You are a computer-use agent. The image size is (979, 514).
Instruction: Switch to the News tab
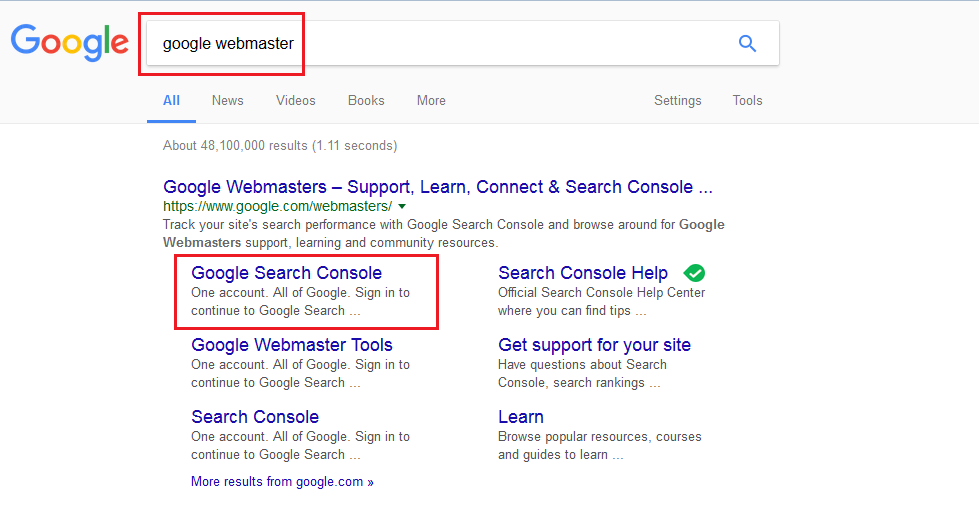(x=227, y=101)
